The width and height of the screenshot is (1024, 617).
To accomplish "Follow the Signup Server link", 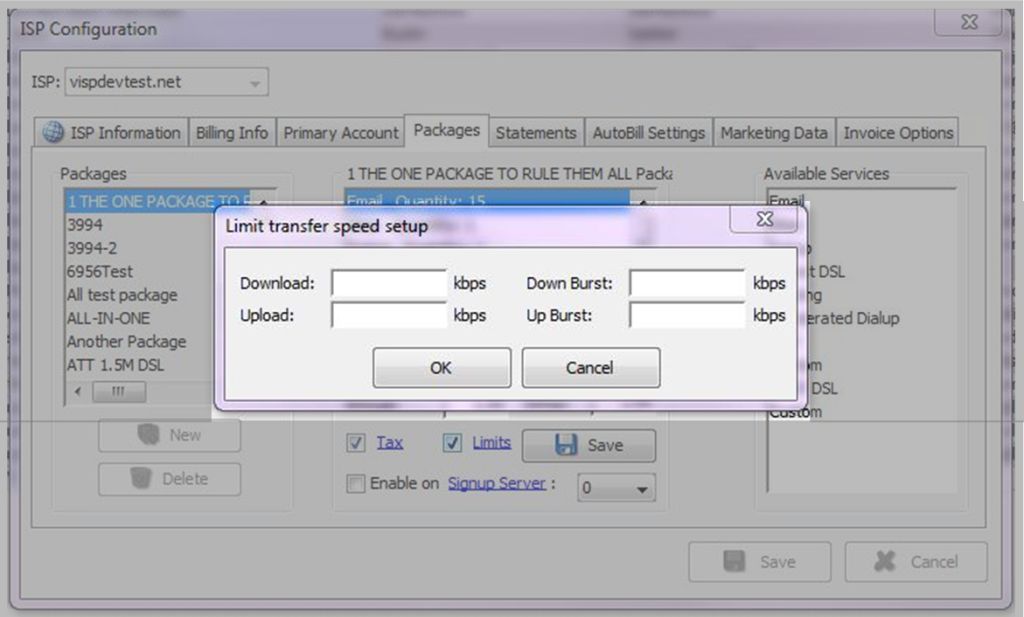I will point(496,483).
